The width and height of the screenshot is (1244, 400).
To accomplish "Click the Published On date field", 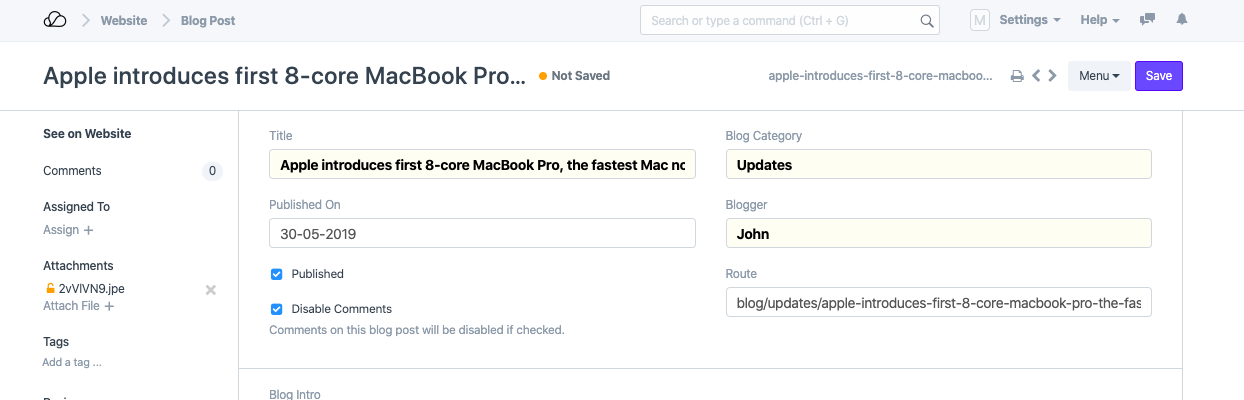I will coord(482,234).
